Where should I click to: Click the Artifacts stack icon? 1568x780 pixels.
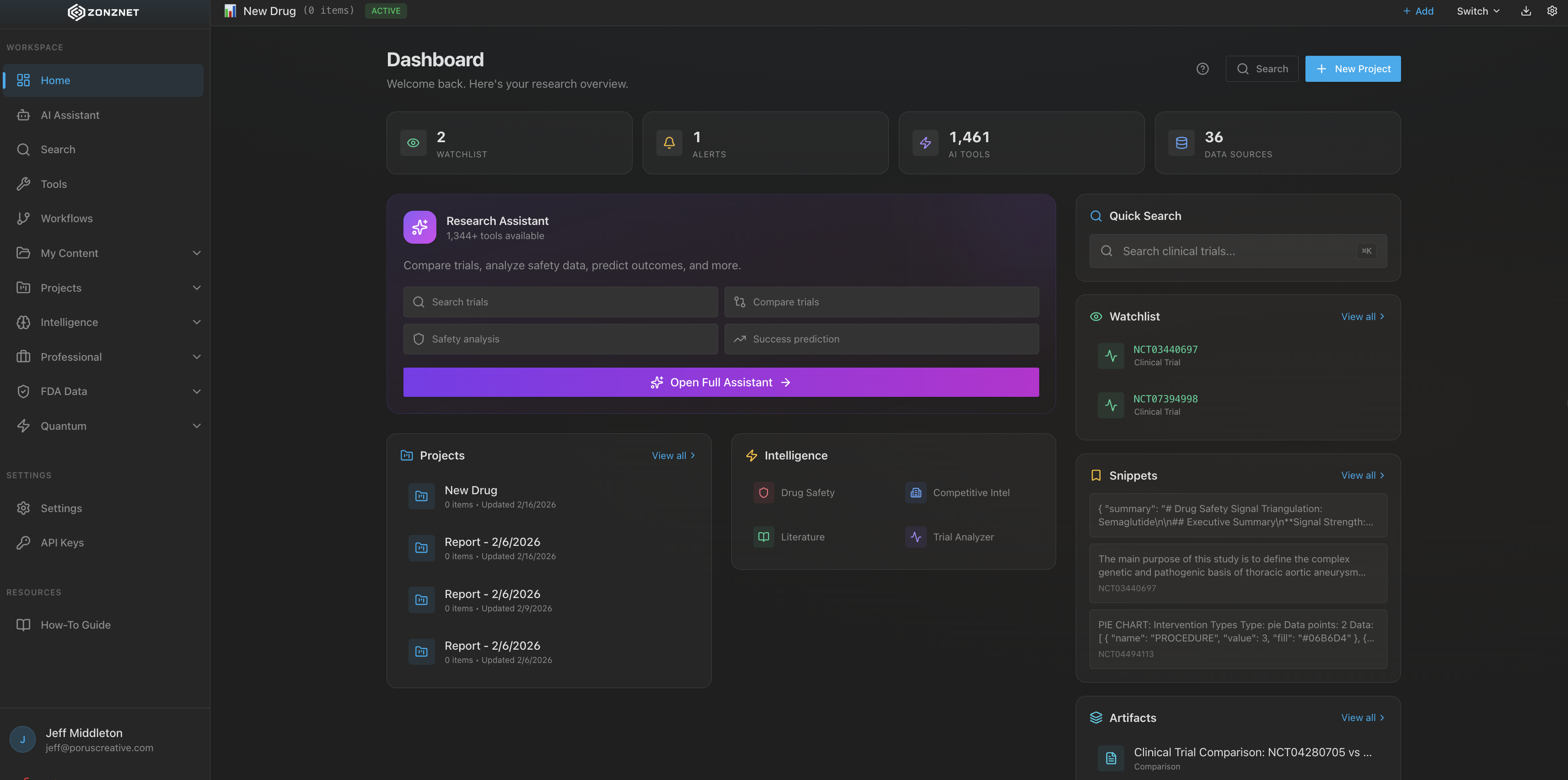click(x=1095, y=717)
